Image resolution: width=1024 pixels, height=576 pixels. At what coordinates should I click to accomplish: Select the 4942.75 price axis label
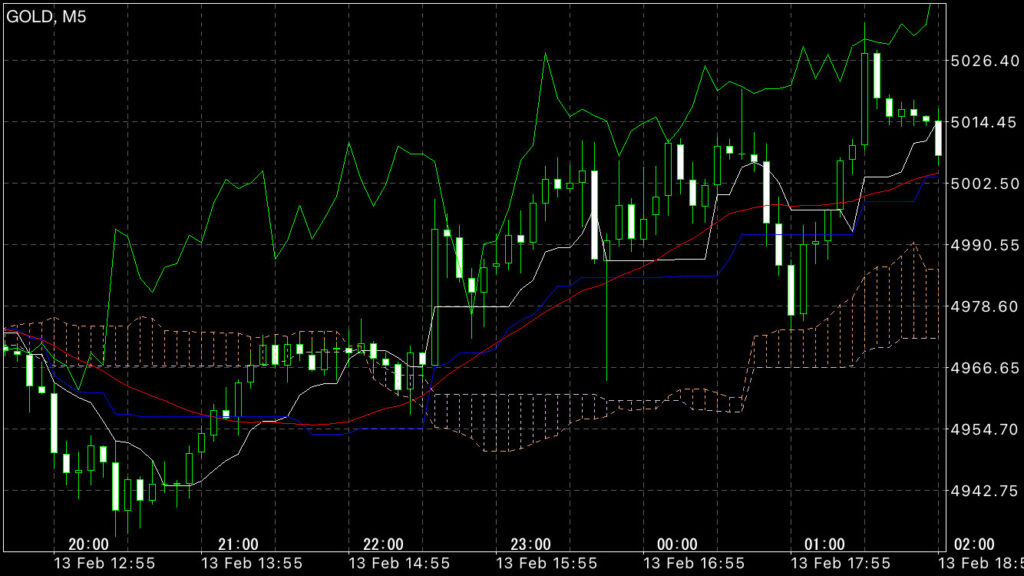tap(985, 491)
